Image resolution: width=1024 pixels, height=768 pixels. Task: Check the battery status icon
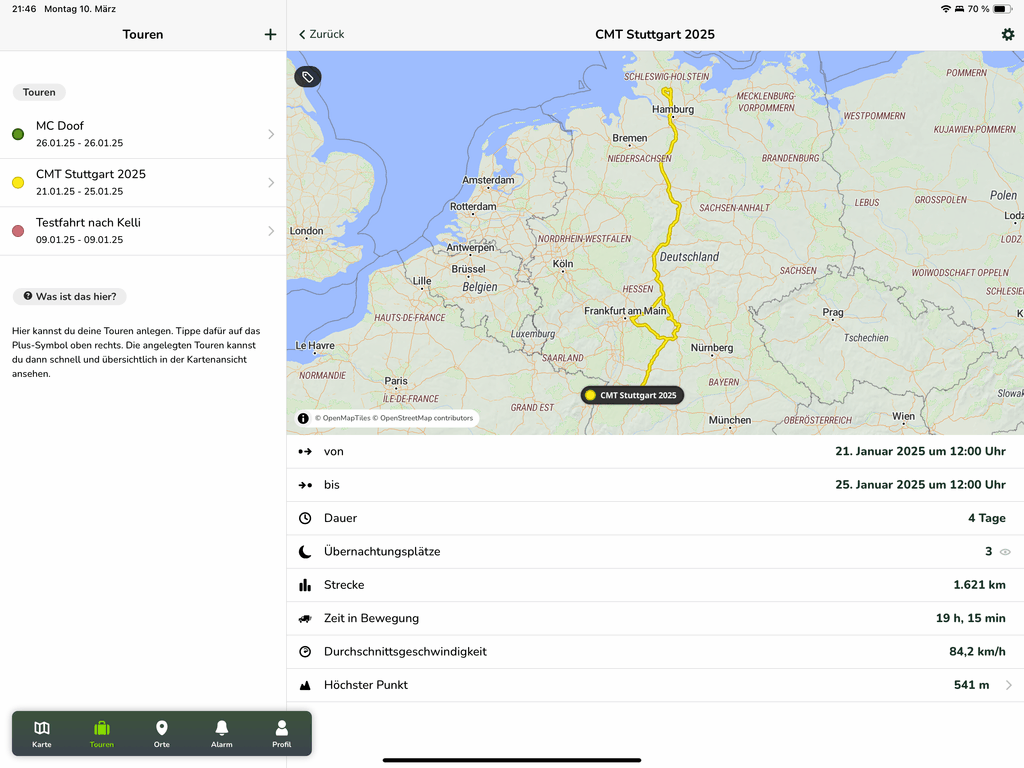pyautogui.click(x=1002, y=9)
